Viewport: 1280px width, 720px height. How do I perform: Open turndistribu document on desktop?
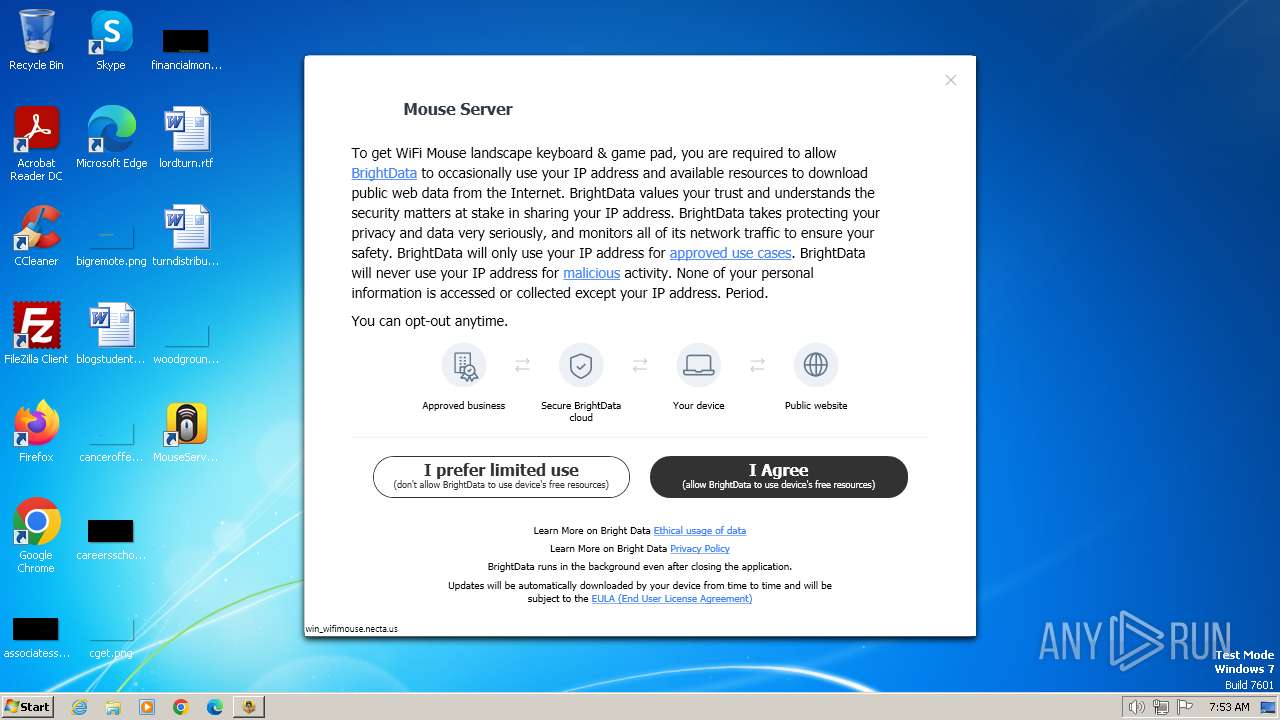click(x=186, y=236)
